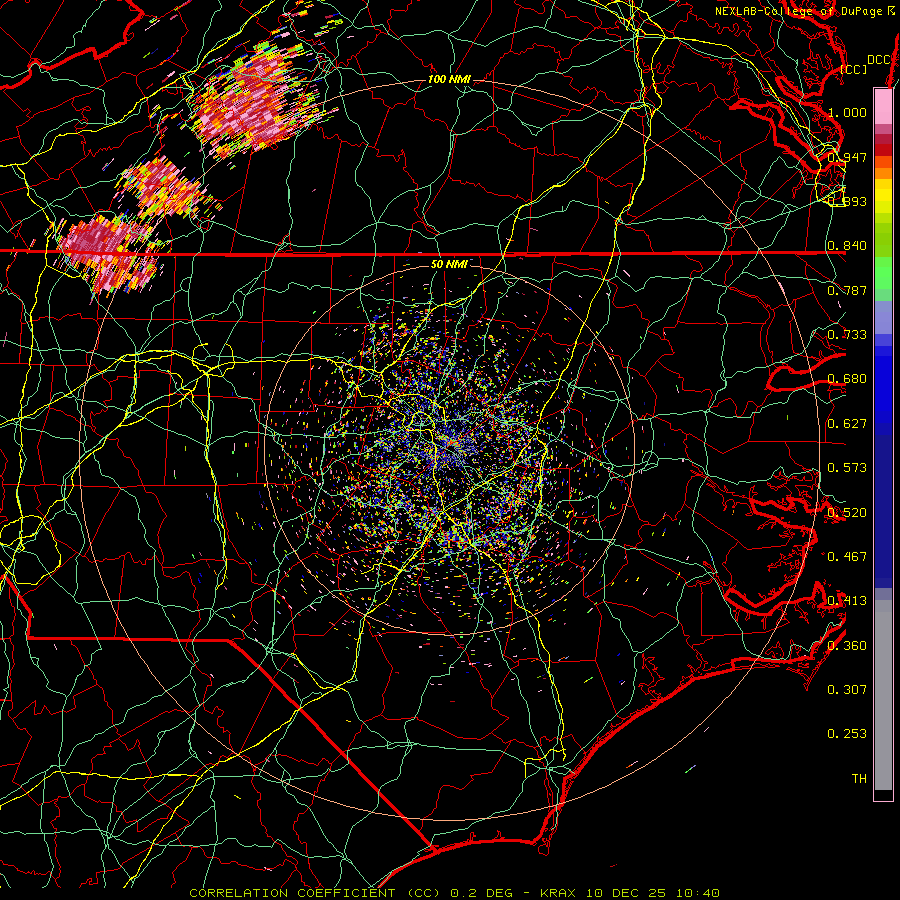Viewport: 900px width, 900px height.
Task: Click the Correlation Coefficient caption at bottom
Action: (x=454, y=893)
